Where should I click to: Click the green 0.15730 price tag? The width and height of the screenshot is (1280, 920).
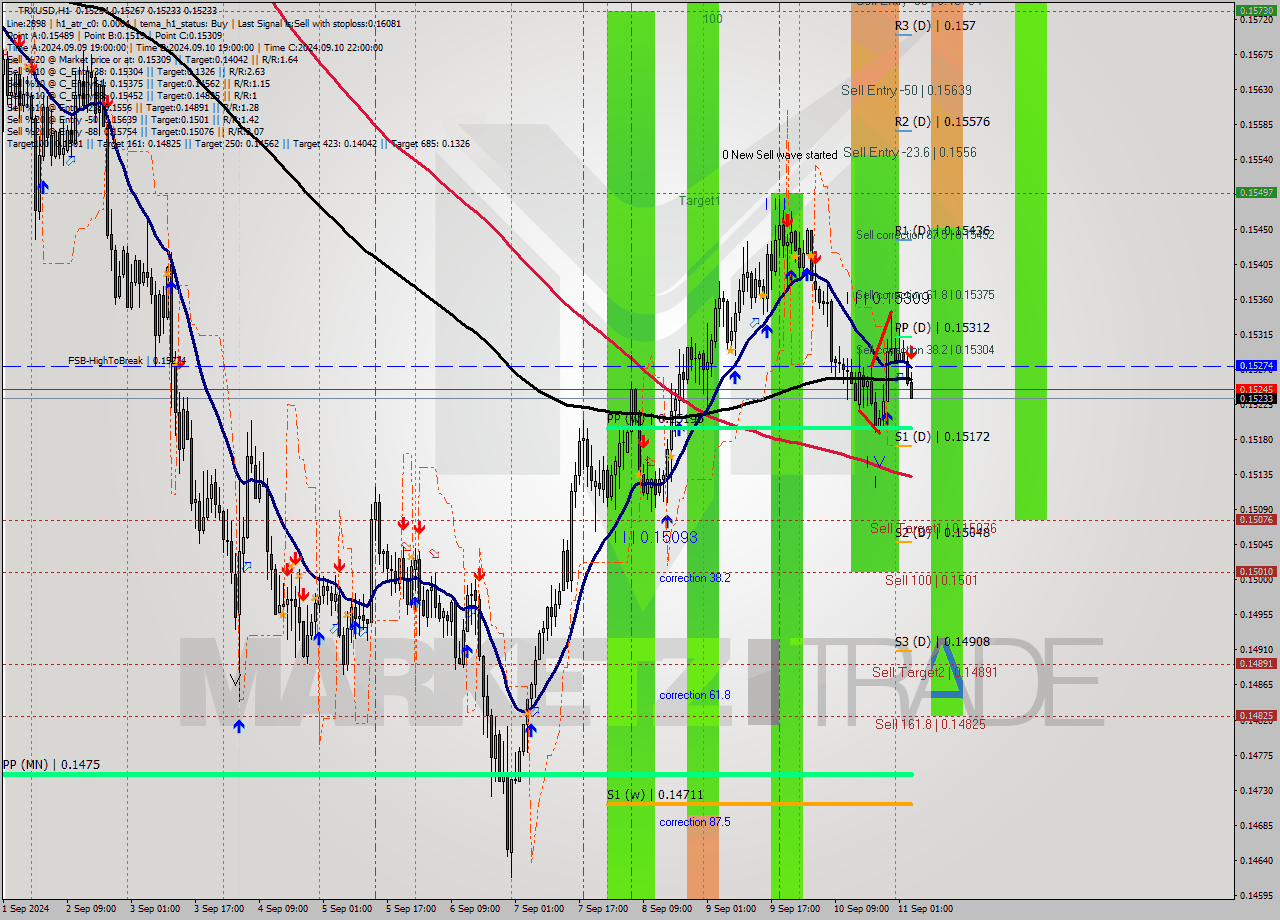(x=1256, y=10)
